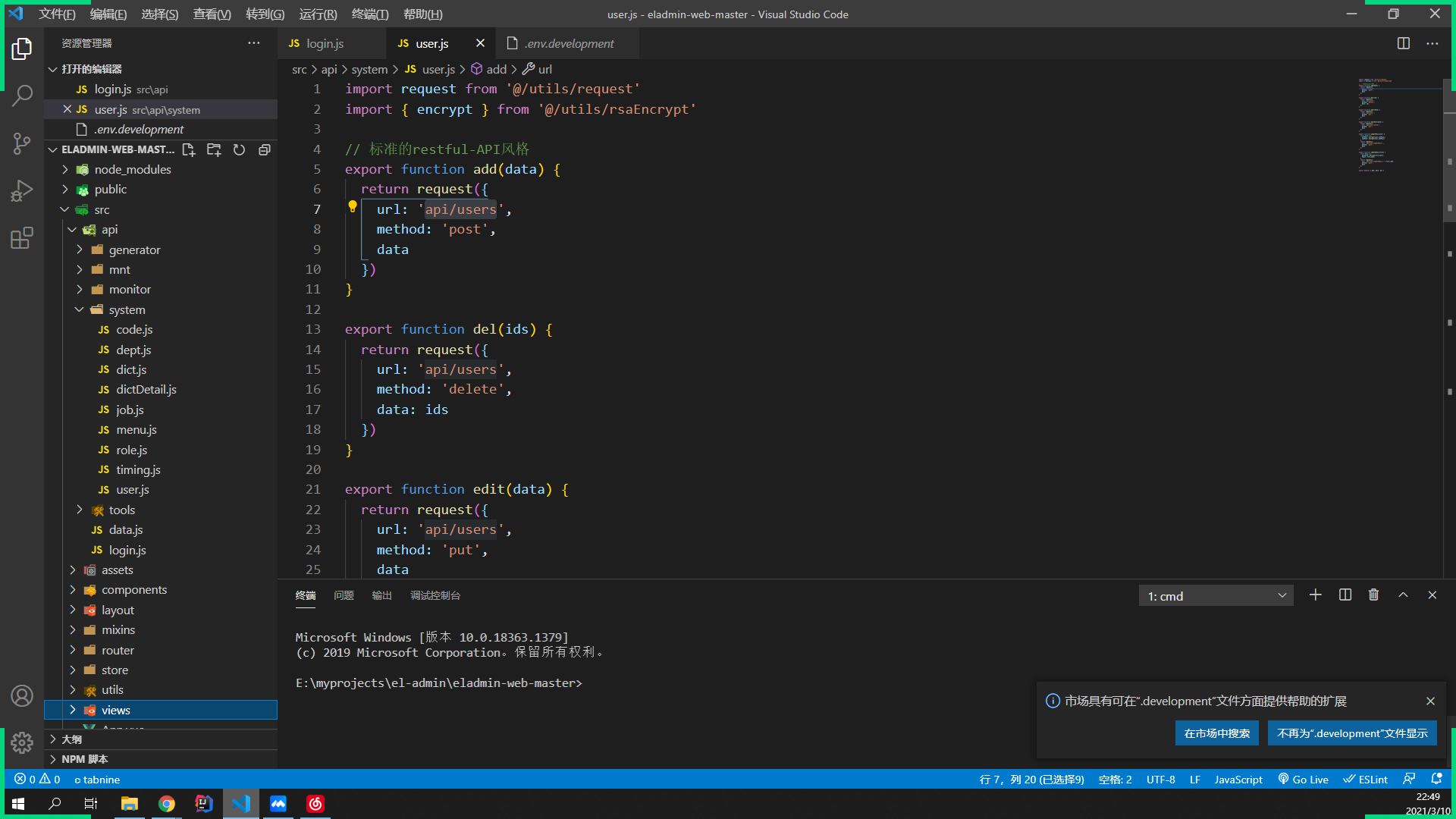Maximize the terminal panel size
This screenshot has width=1456, height=819.
(1403, 595)
